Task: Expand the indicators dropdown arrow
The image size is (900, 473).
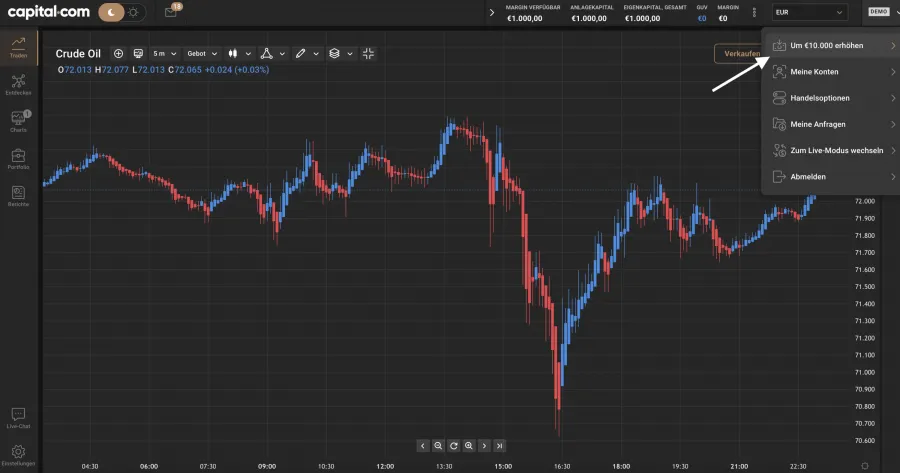Action: [x=282, y=54]
